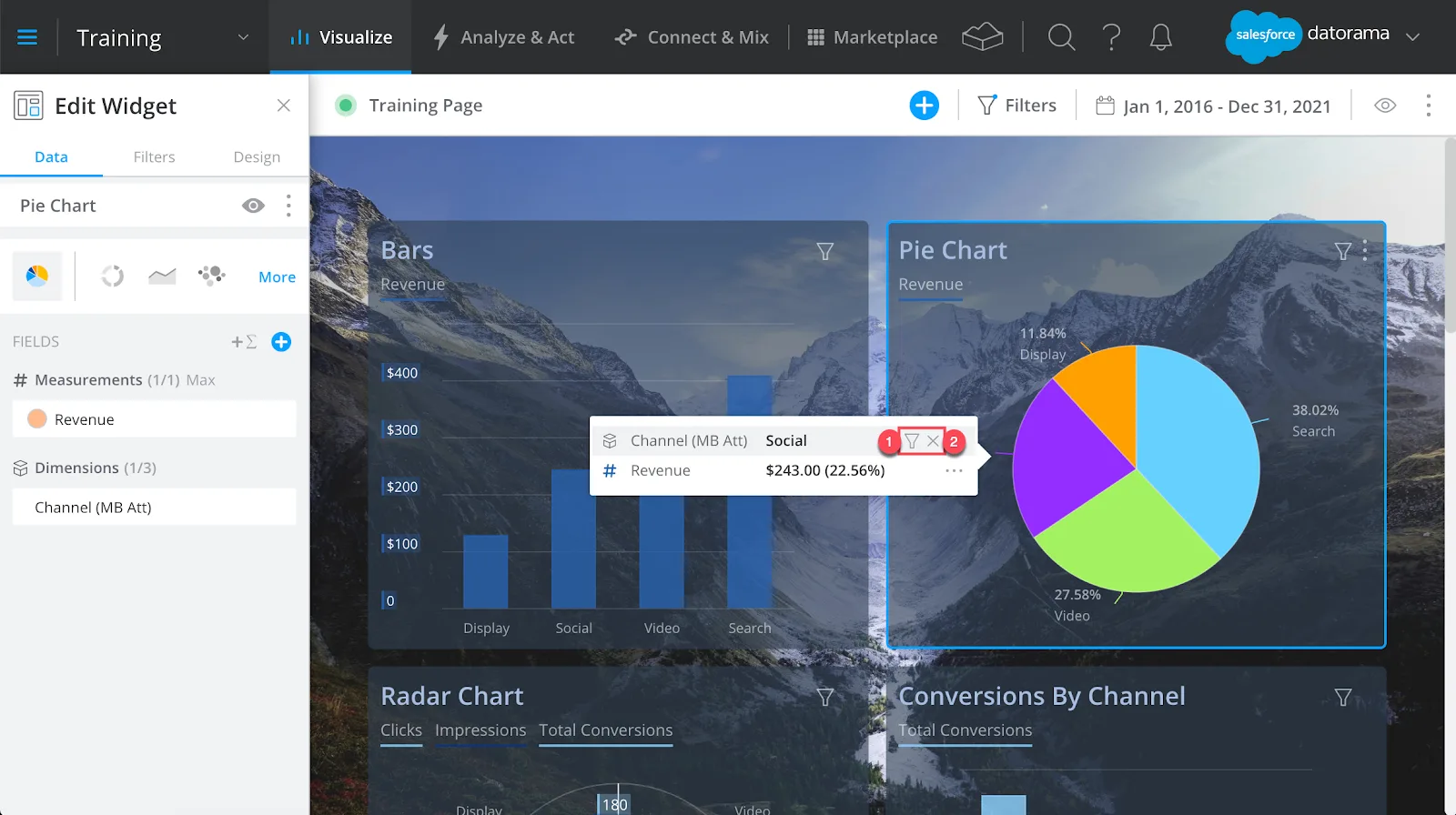The width and height of the screenshot is (1456, 815).
Task: Click the open box icon in top bar
Action: click(x=983, y=37)
